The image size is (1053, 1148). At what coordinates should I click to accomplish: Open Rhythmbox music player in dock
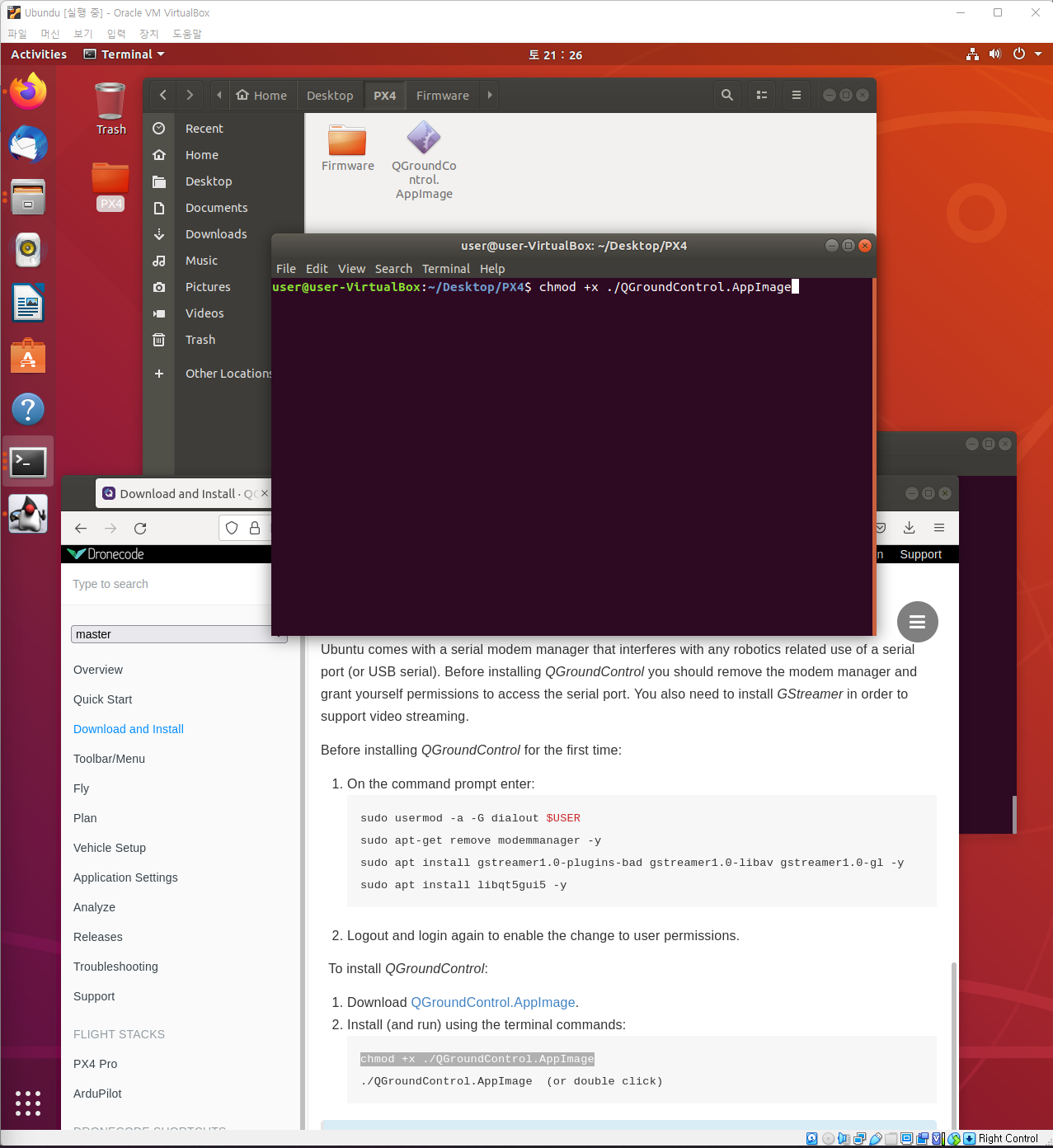pyautogui.click(x=28, y=250)
